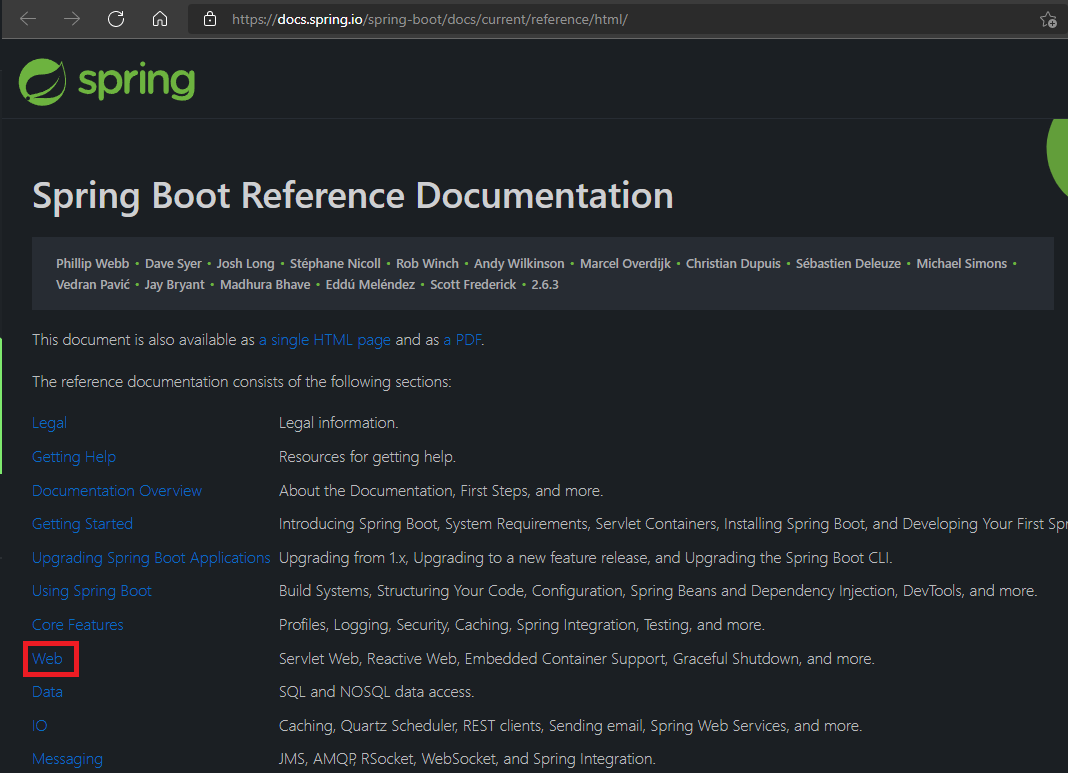Open the single HTML page link
Image resolution: width=1068 pixels, height=773 pixels.
coord(325,340)
